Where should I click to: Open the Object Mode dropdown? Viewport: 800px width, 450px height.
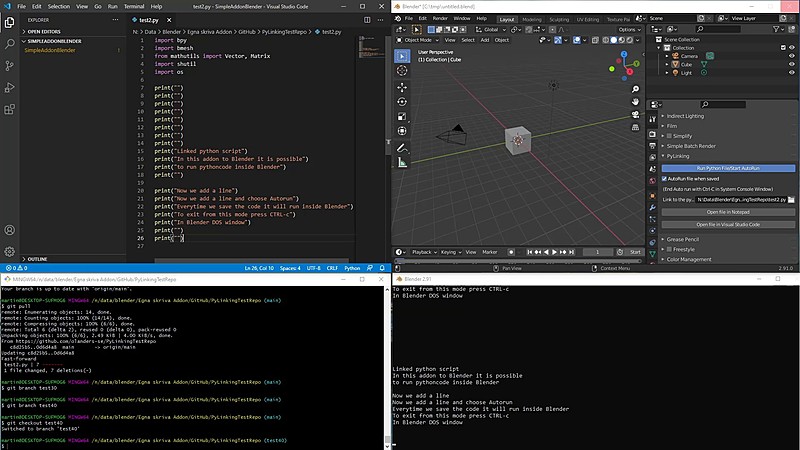coord(418,40)
